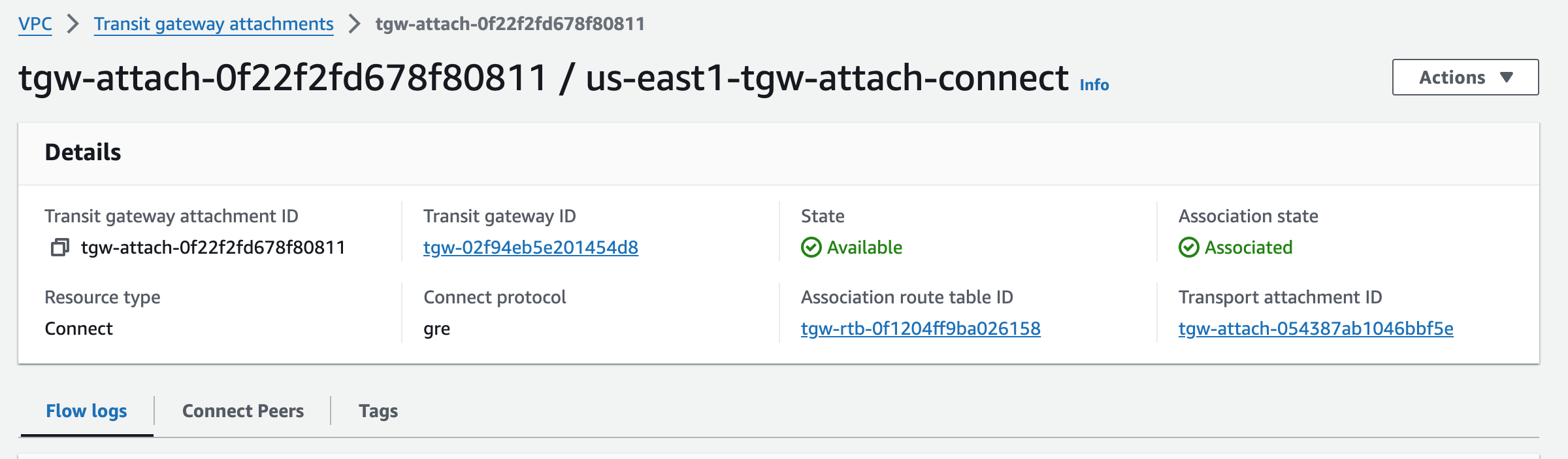The width and height of the screenshot is (1568, 459).
Task: Open the Transit gateway attachments breadcrumb link
Action: pyautogui.click(x=214, y=24)
